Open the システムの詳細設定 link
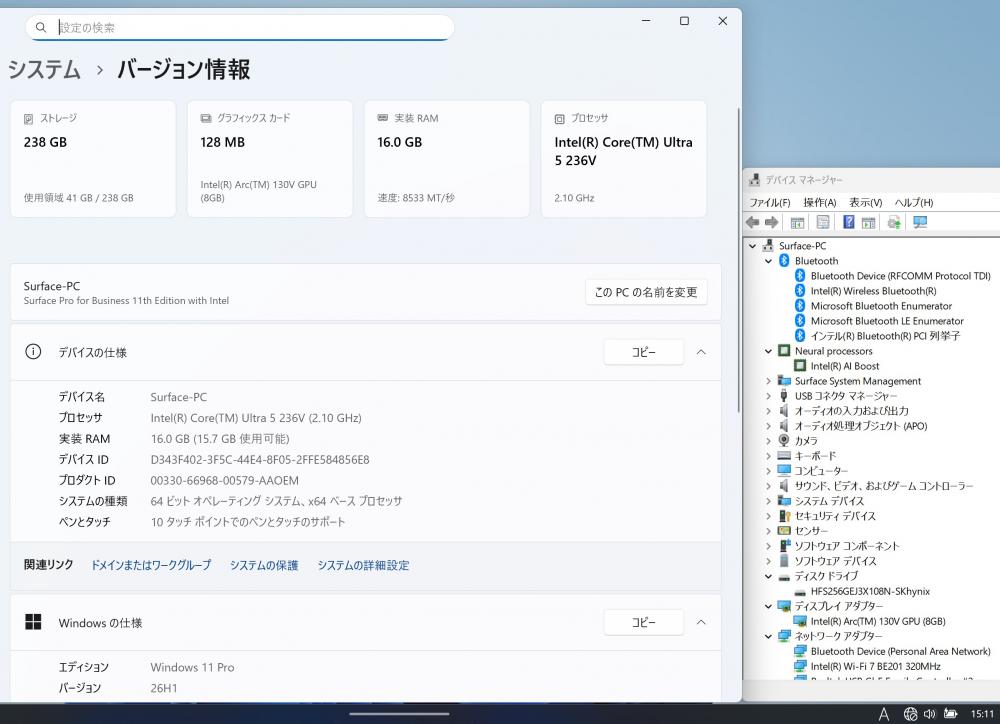This screenshot has width=1000, height=724. coord(363,565)
